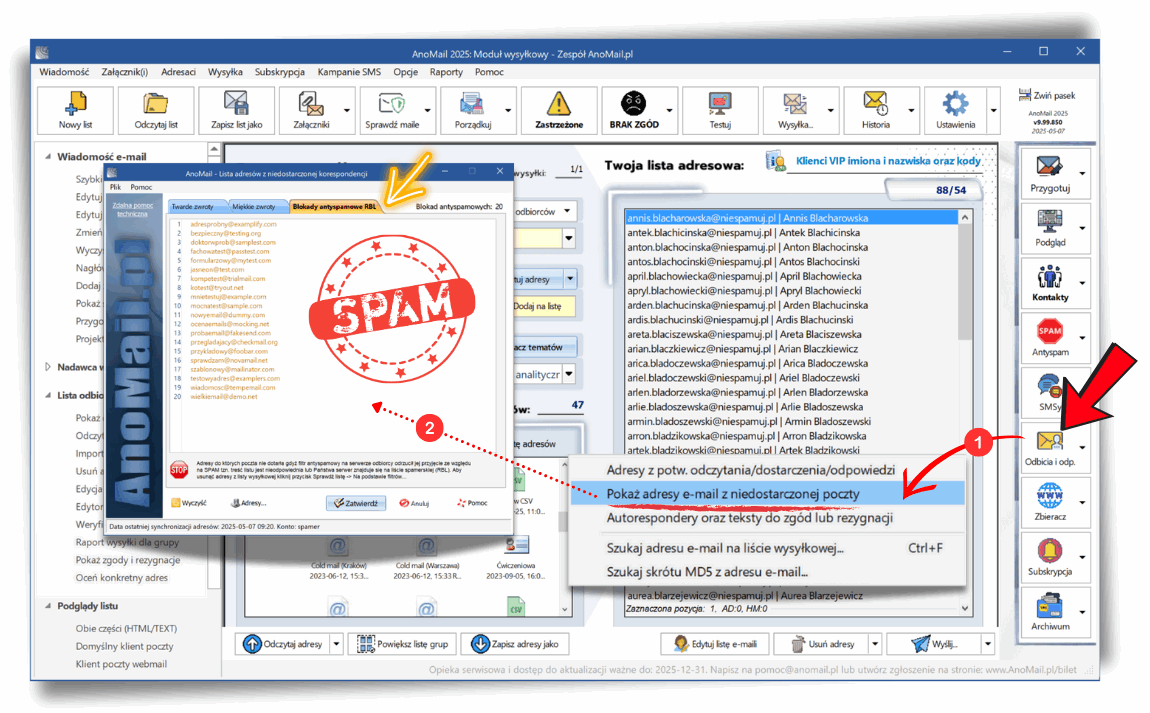Viewport: 1150px width, 713px height.
Task: Collapse the toolbar with Zwiń pasek
Action: coord(1047,95)
